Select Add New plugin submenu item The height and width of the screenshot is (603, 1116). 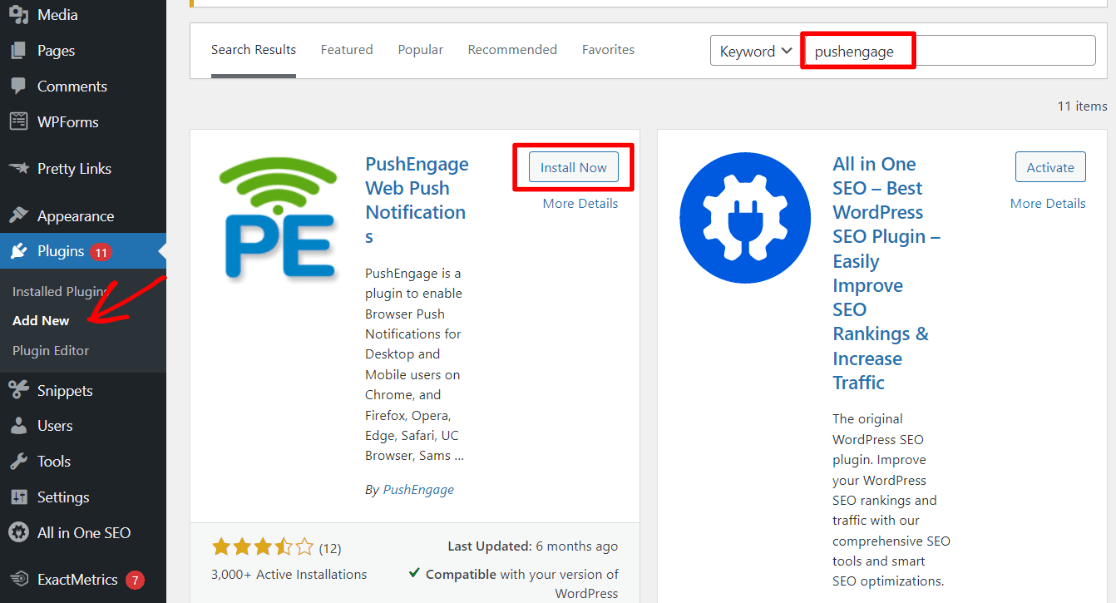[x=41, y=320]
